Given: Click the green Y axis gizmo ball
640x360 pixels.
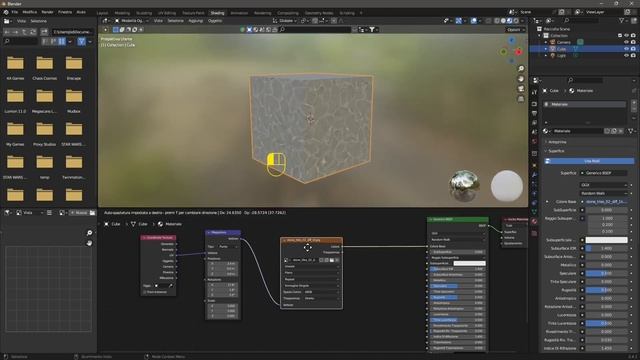Looking at the screenshot, I should click(504, 52).
